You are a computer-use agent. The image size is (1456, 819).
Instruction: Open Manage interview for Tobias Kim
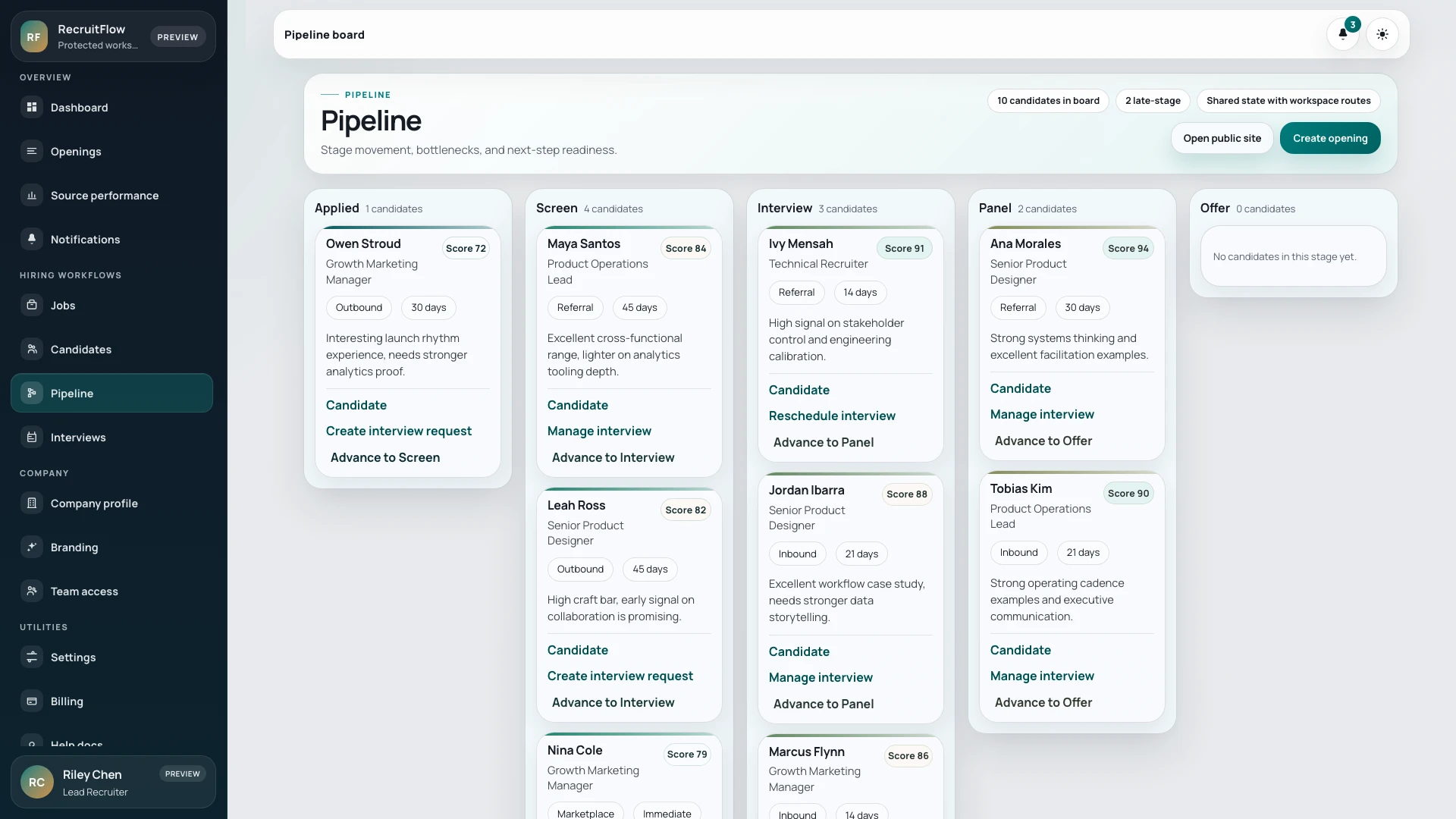[x=1042, y=676]
